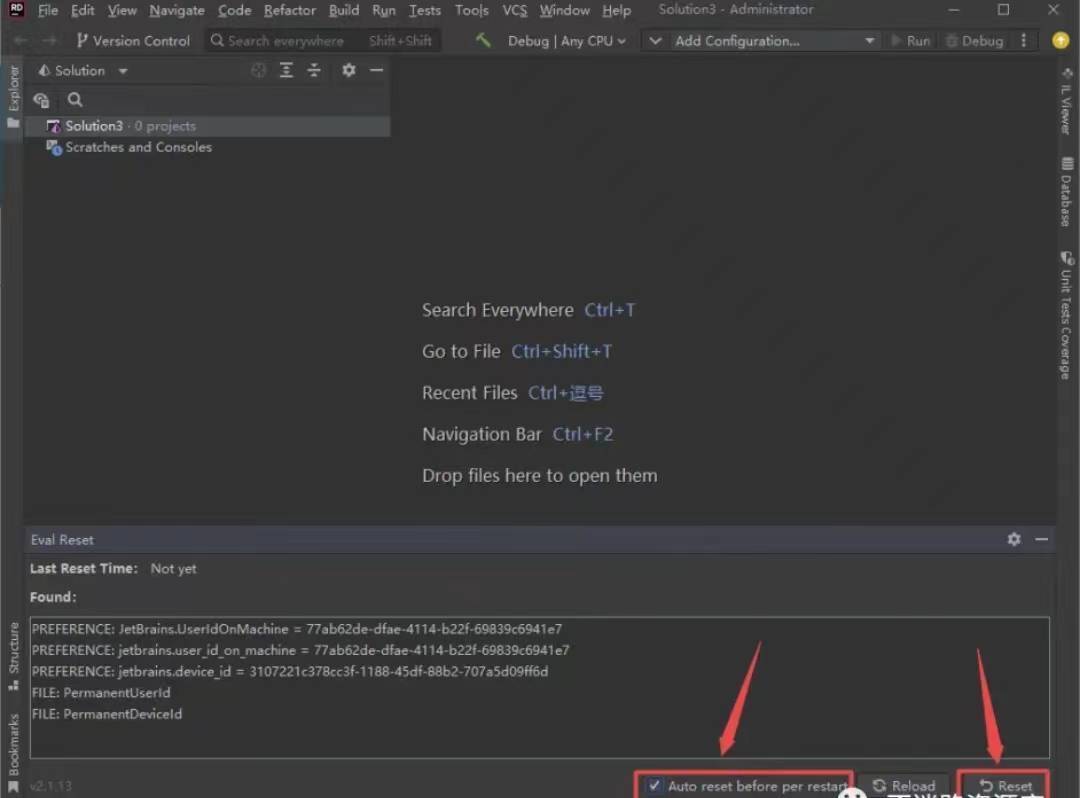1080x798 pixels.
Task: Open the IL Viewer side tab
Action: click(x=1066, y=102)
